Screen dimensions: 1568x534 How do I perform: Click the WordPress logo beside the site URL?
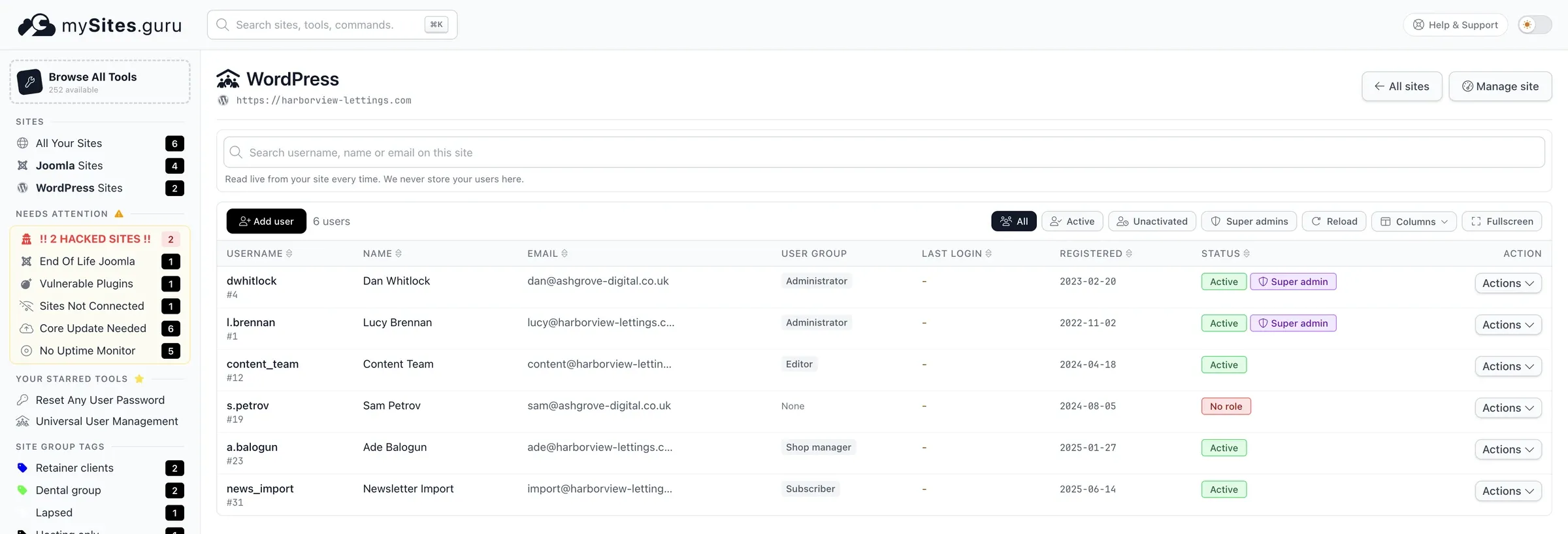point(223,100)
